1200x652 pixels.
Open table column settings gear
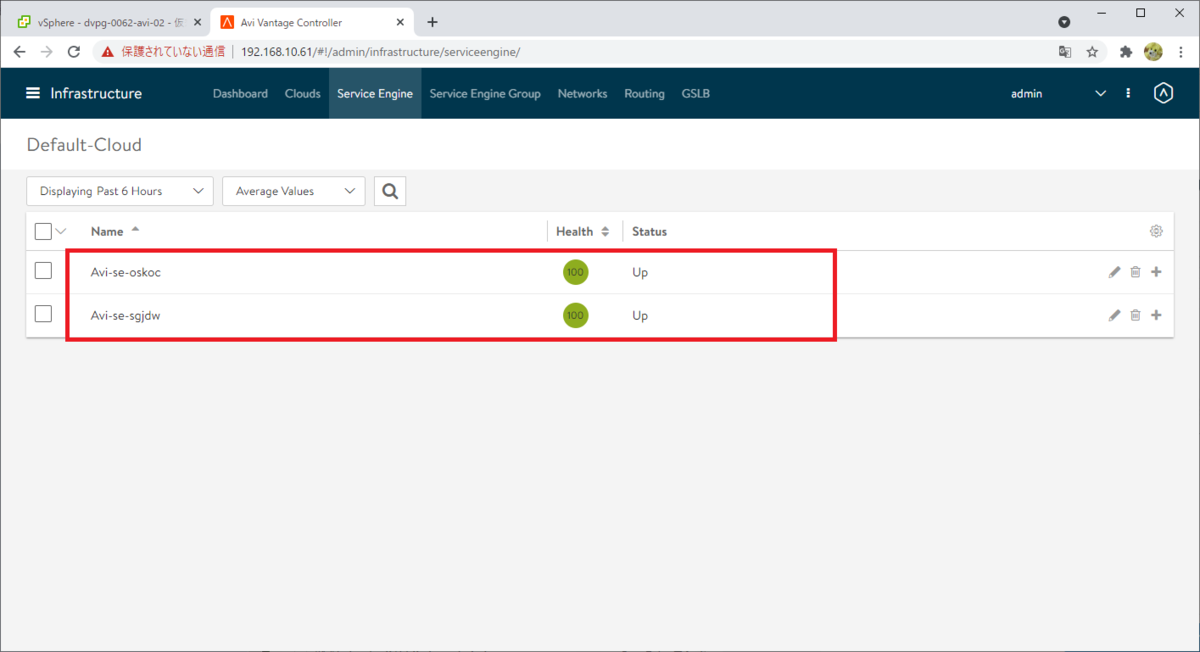click(x=1156, y=231)
